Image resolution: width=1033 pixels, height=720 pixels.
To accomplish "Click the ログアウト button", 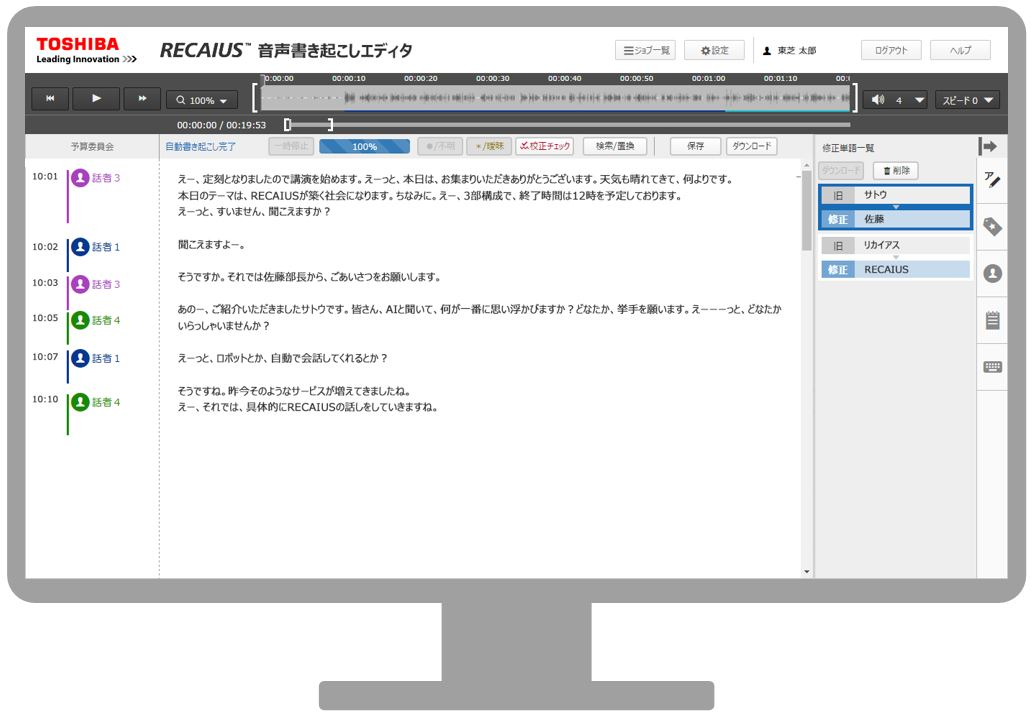I will pyautogui.click(x=891, y=51).
